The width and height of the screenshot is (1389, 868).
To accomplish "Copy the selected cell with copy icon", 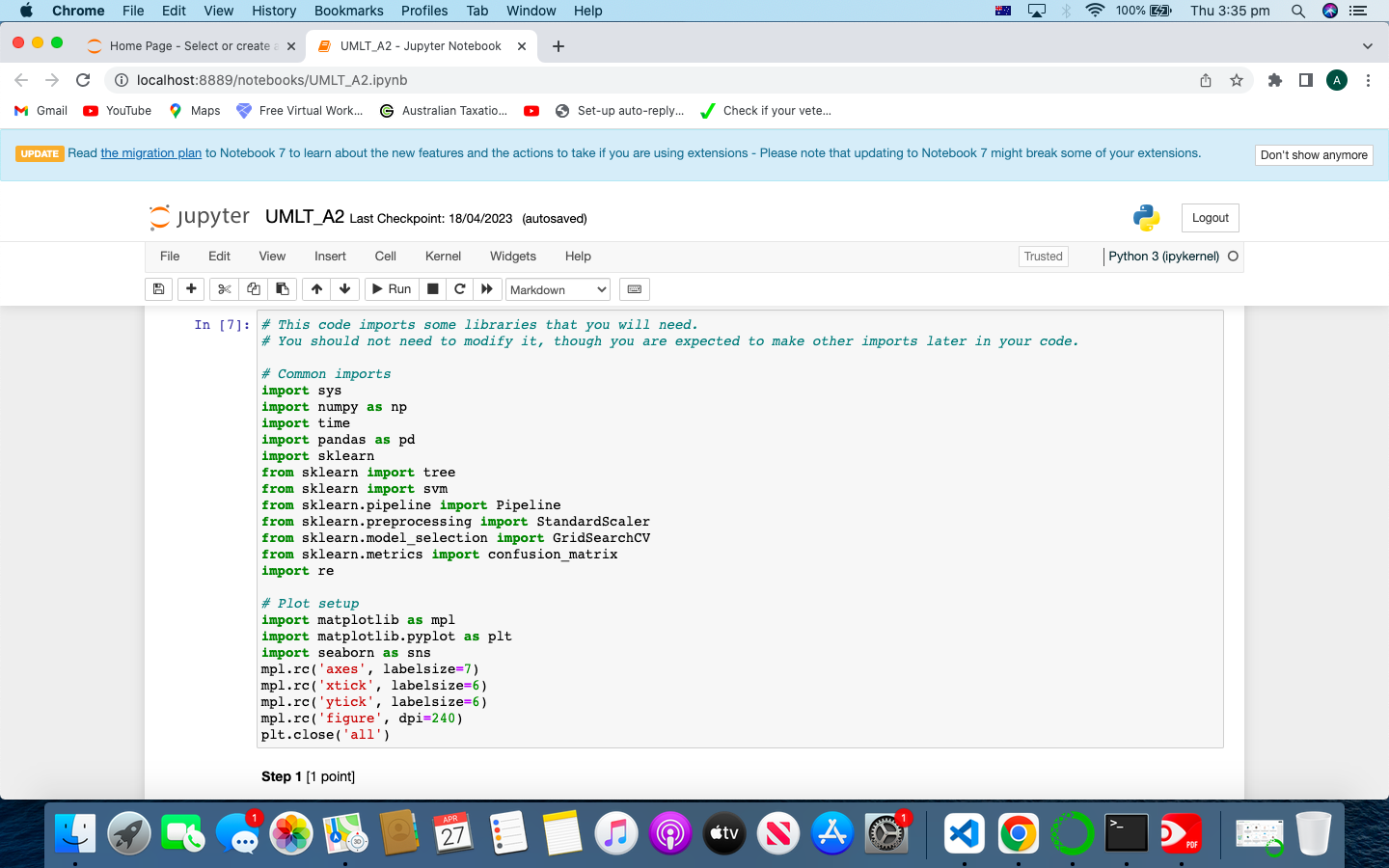I will [x=253, y=288].
